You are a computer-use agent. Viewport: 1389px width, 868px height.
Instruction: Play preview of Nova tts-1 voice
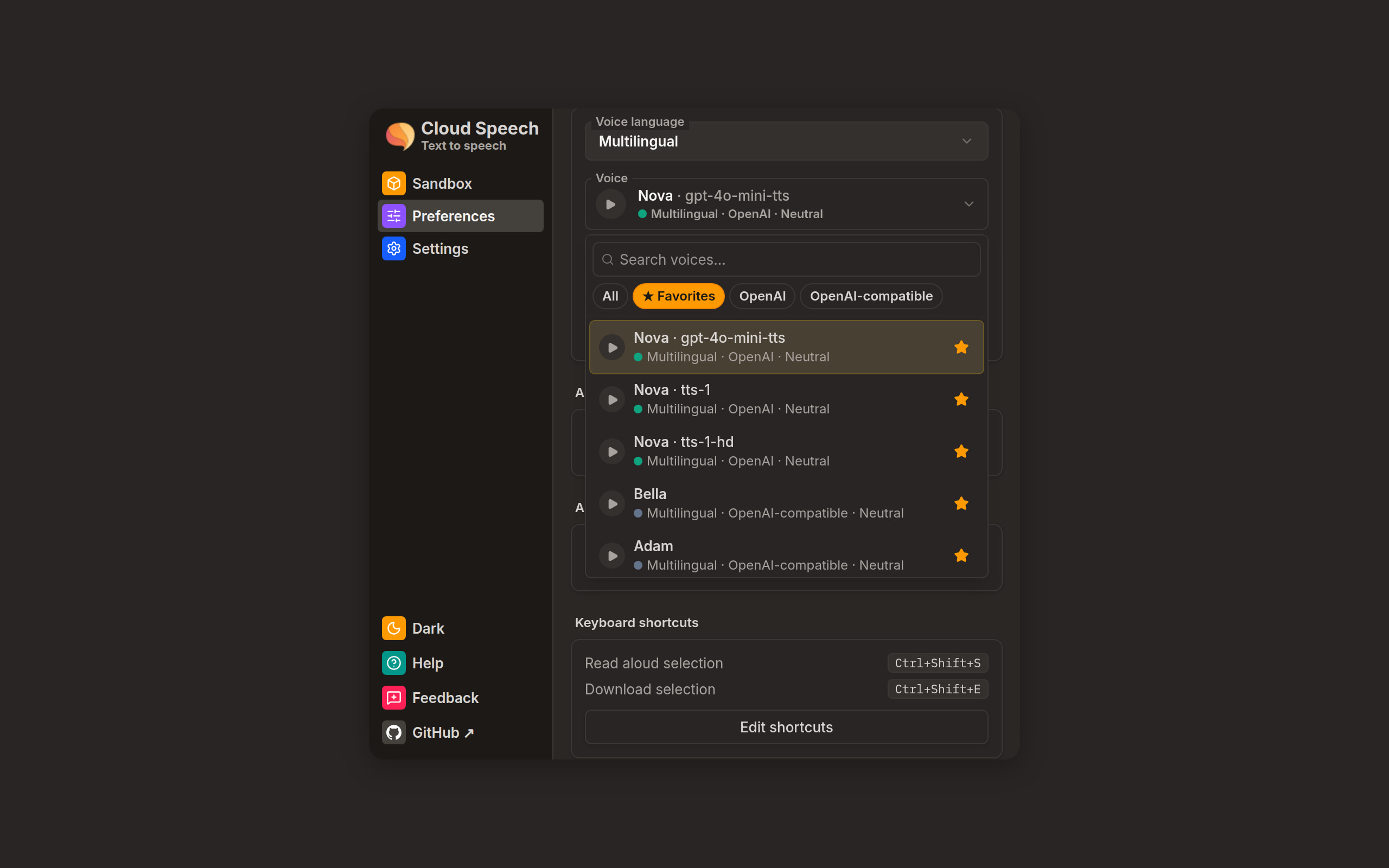(612, 400)
